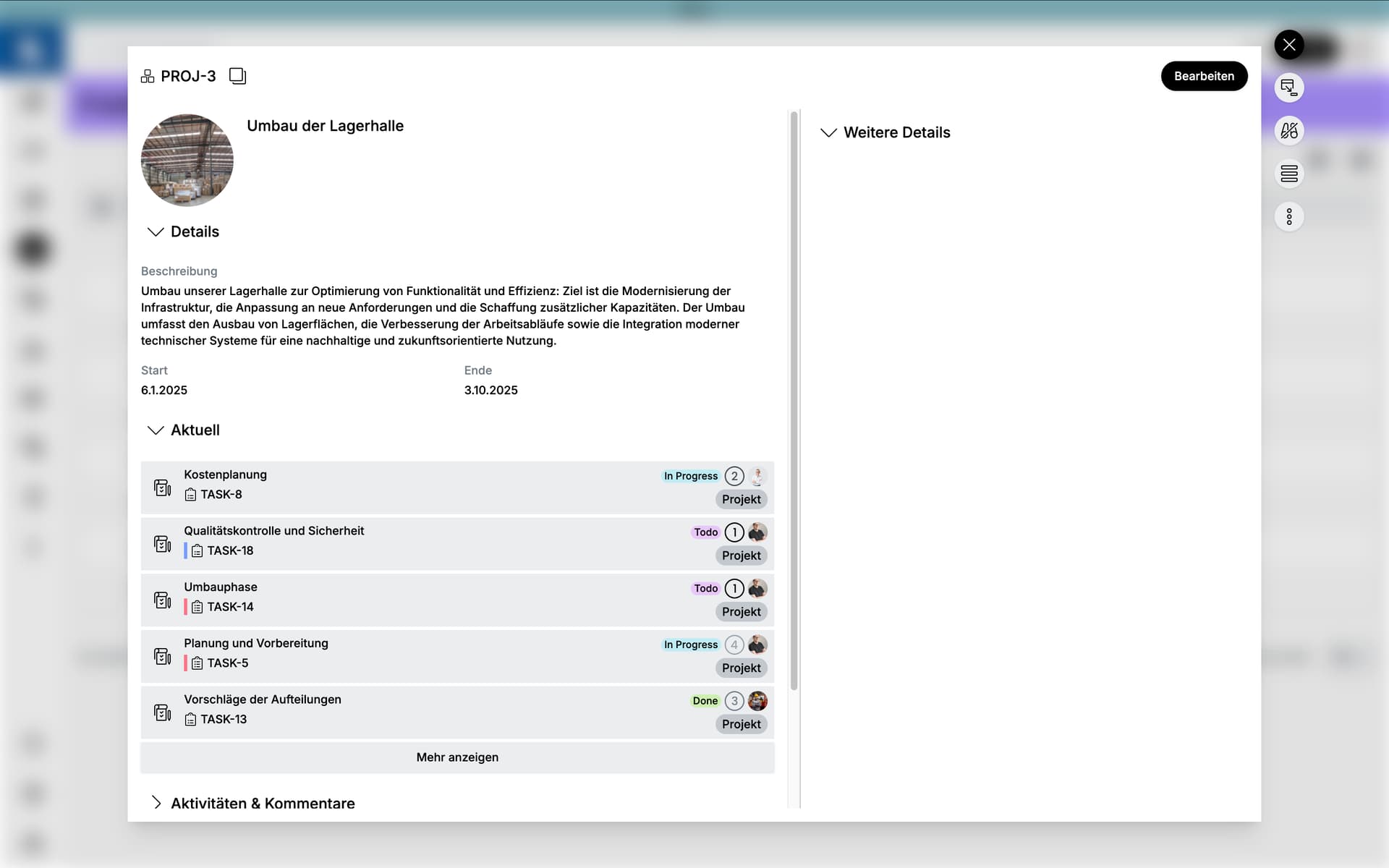Collapse the Weitere Details section

828,132
